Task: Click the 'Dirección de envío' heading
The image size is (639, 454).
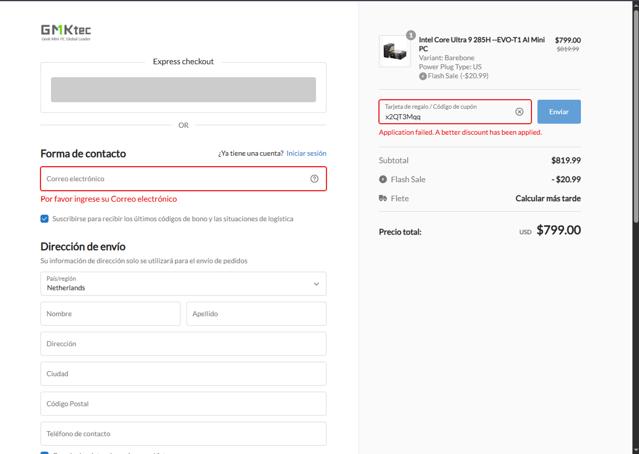Action: (83, 247)
